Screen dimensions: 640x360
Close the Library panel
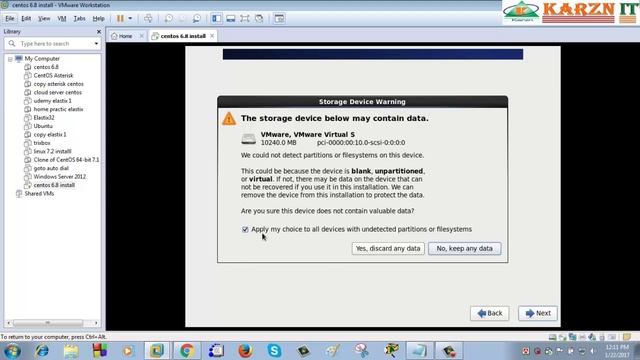[99, 31]
